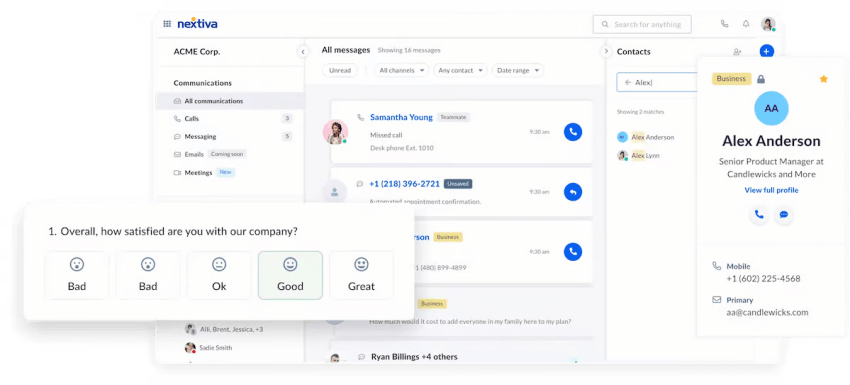
Task: Select the Good satisfaction rating
Action: click(x=290, y=275)
